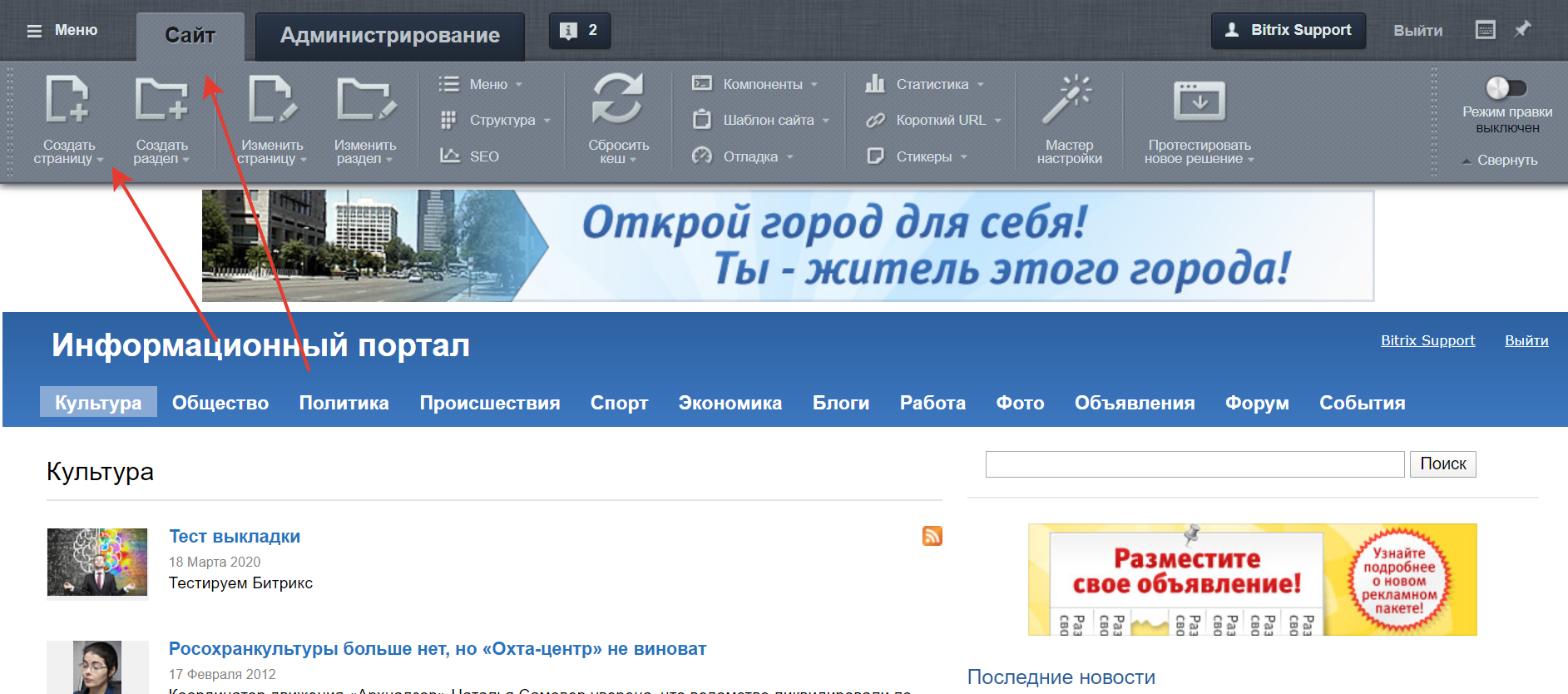1568x694 pixels.
Task: Open the Форум site section
Action: (1257, 403)
